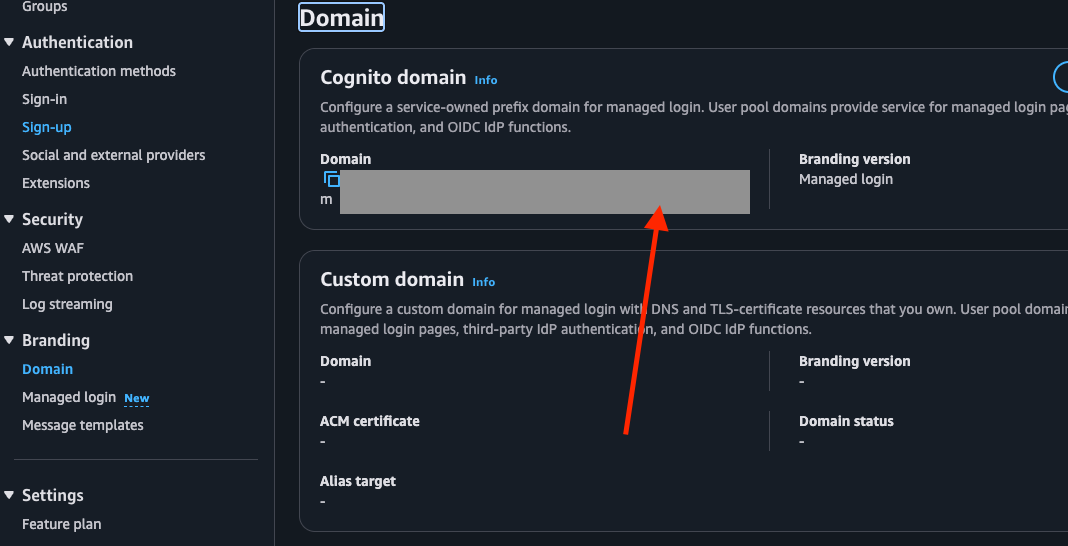Select Sign-up in the sidebar
The width and height of the screenshot is (1068, 546).
[x=46, y=127]
